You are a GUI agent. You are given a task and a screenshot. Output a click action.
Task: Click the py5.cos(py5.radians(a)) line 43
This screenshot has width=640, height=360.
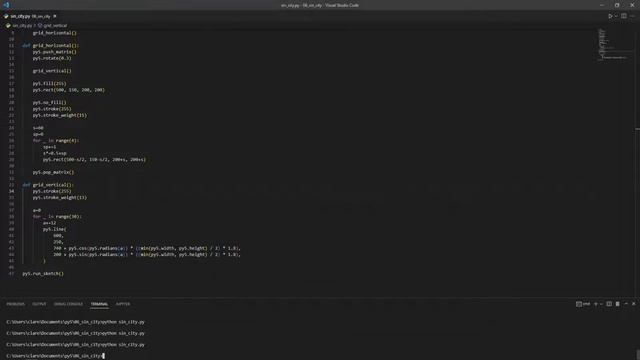point(147,248)
